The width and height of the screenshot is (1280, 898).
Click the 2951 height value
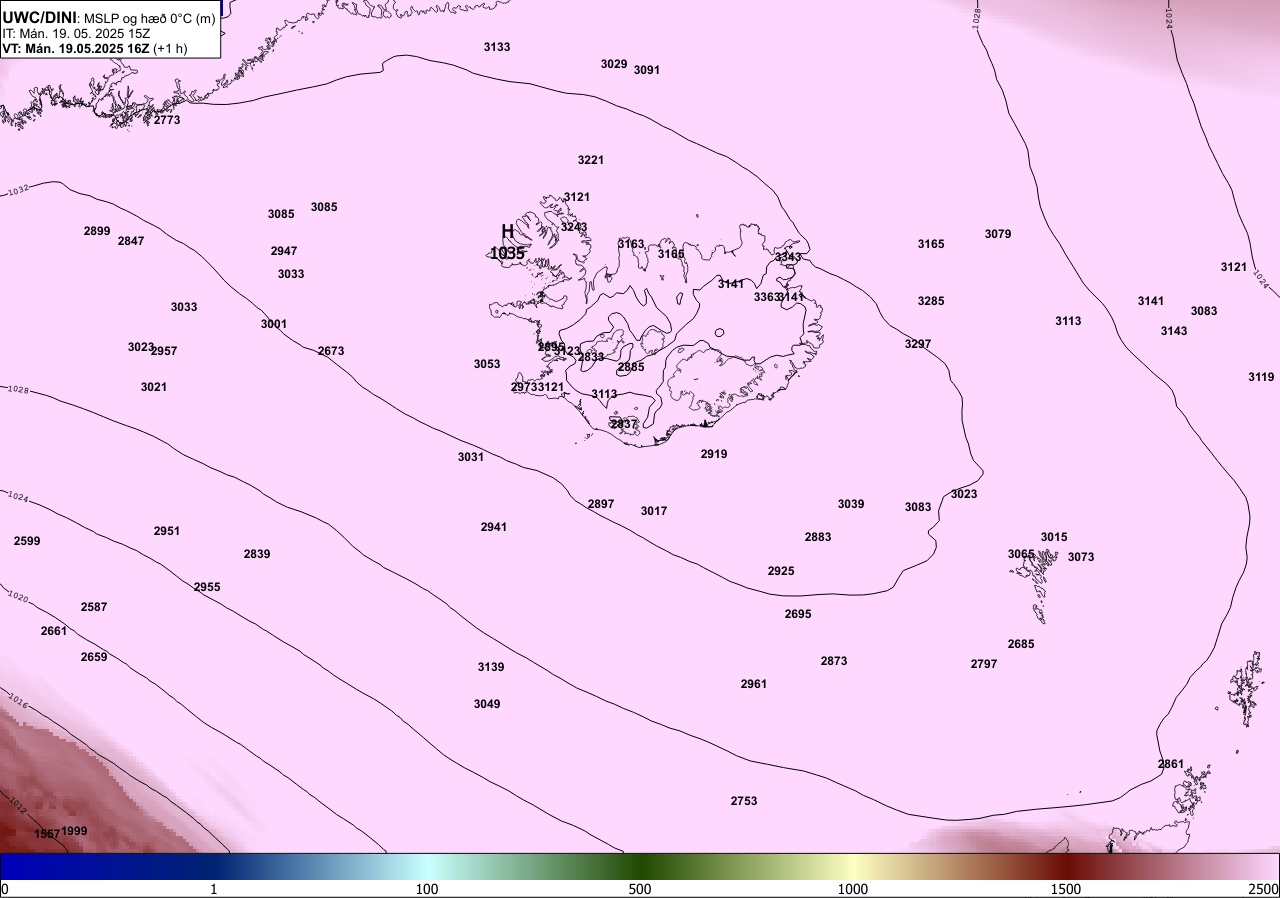click(167, 531)
